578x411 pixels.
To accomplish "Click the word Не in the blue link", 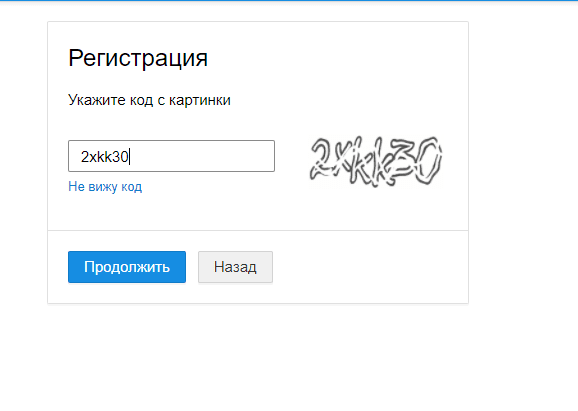I will 77,186.
